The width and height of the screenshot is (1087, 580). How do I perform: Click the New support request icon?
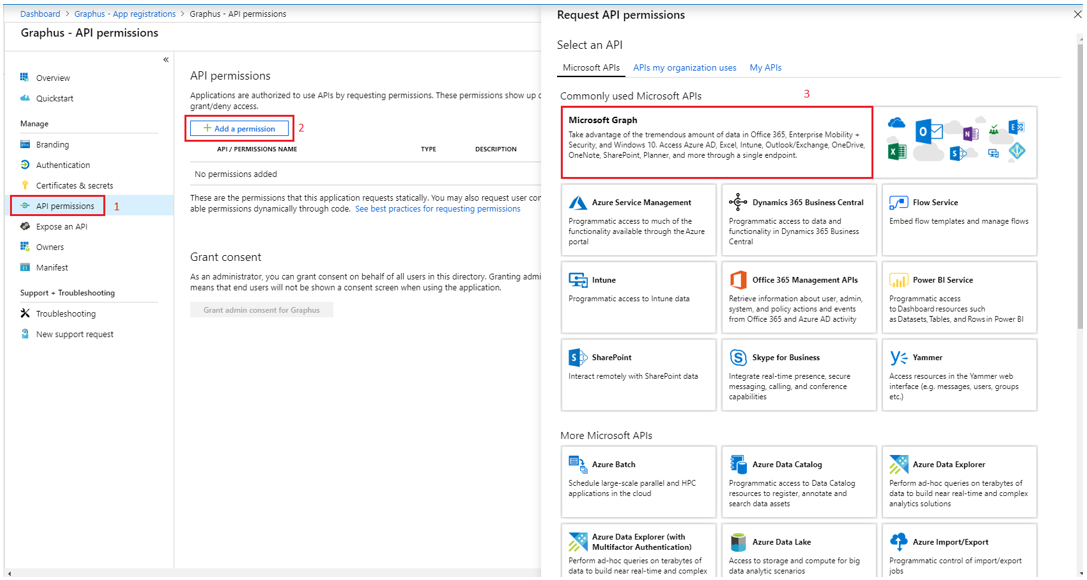point(25,334)
